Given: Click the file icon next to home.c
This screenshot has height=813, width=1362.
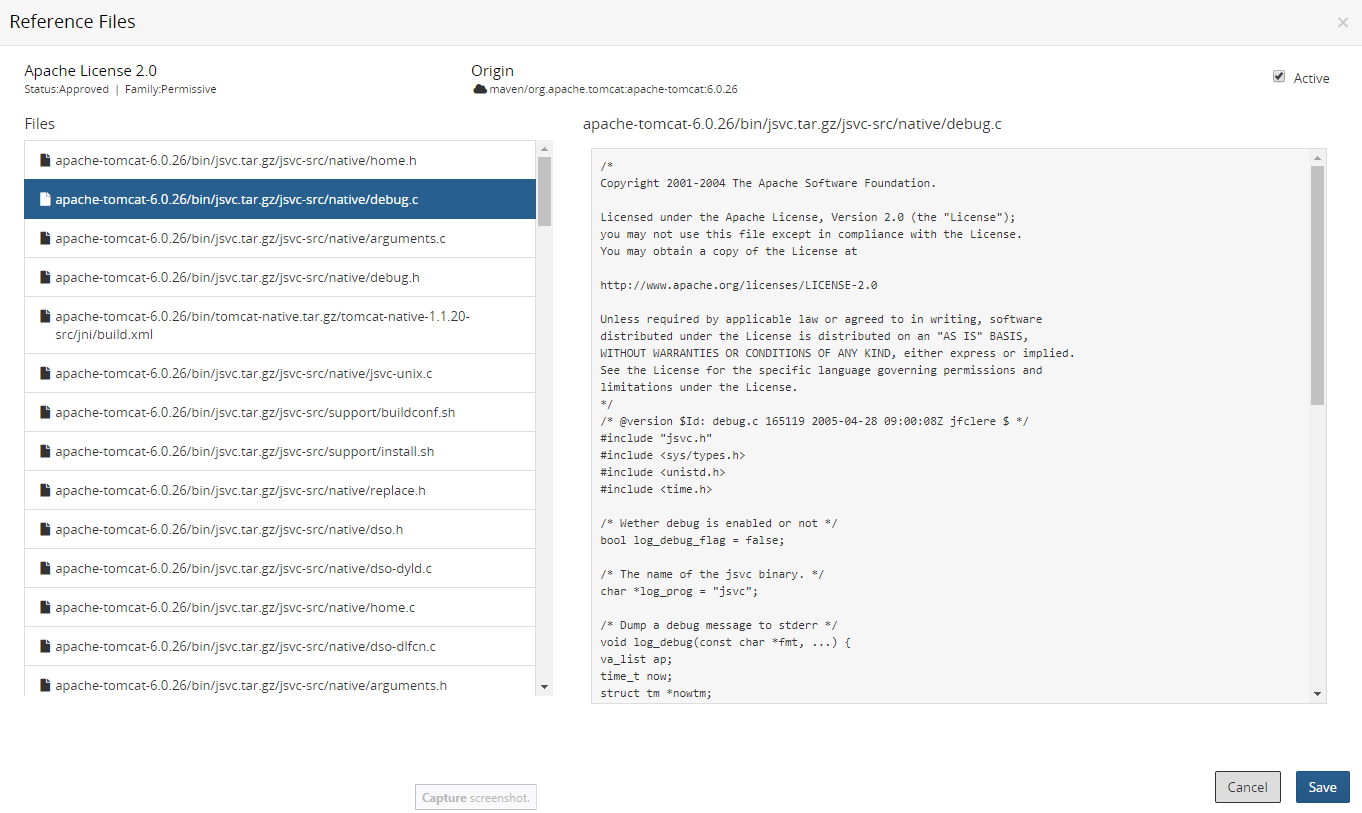Looking at the screenshot, I should [x=45, y=607].
